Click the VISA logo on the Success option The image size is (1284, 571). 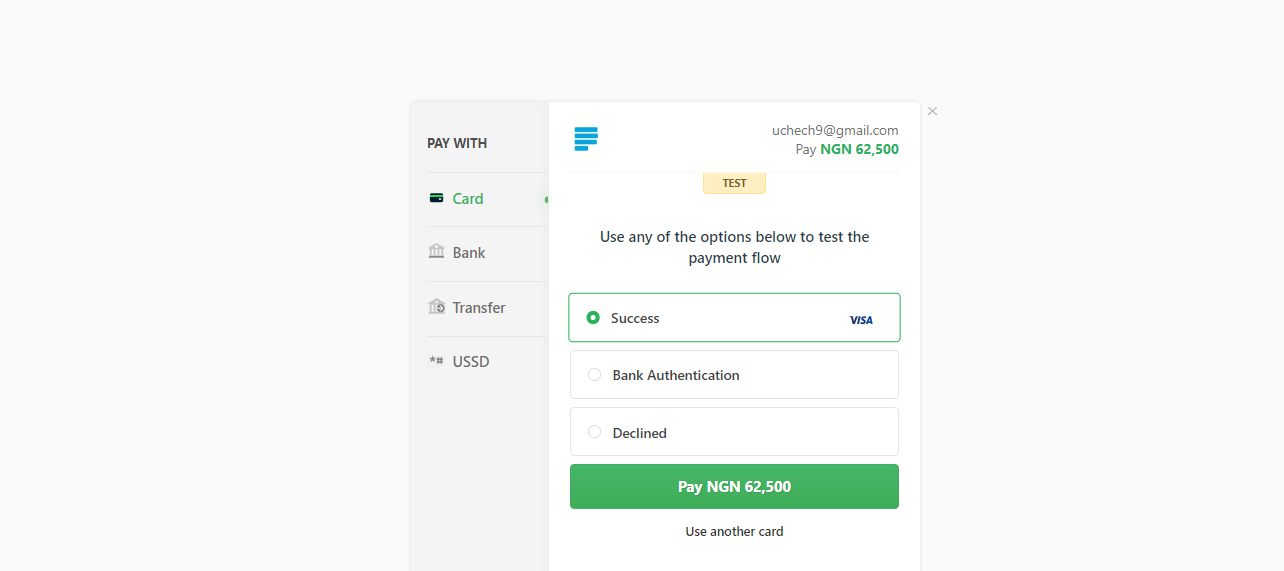pos(861,320)
